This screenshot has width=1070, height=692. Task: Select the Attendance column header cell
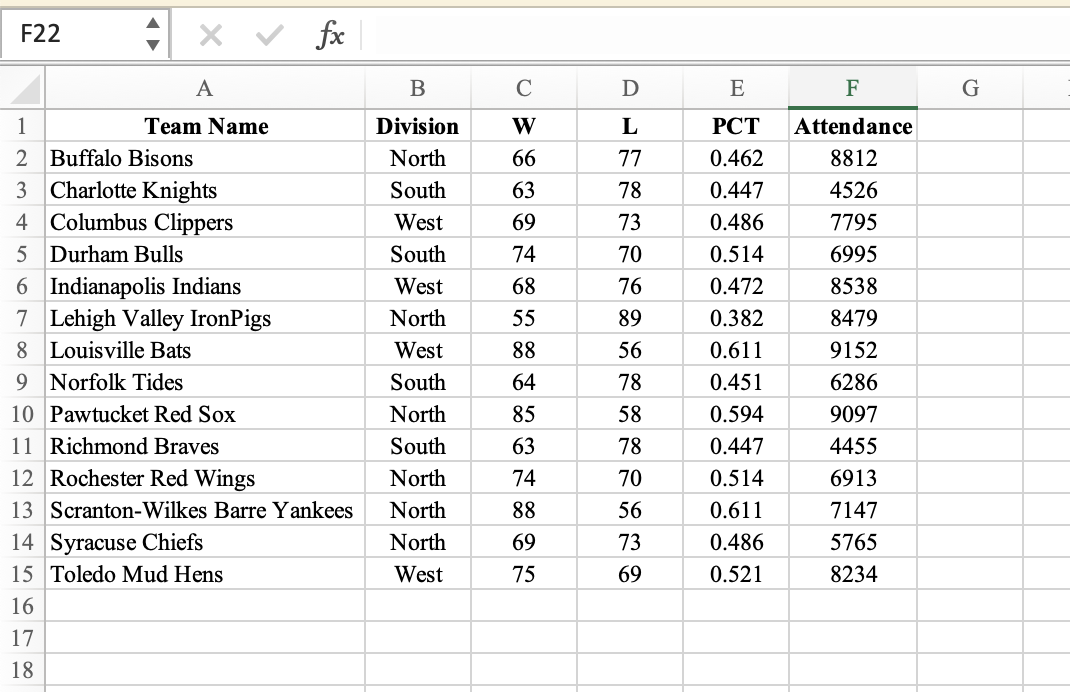[x=853, y=126]
